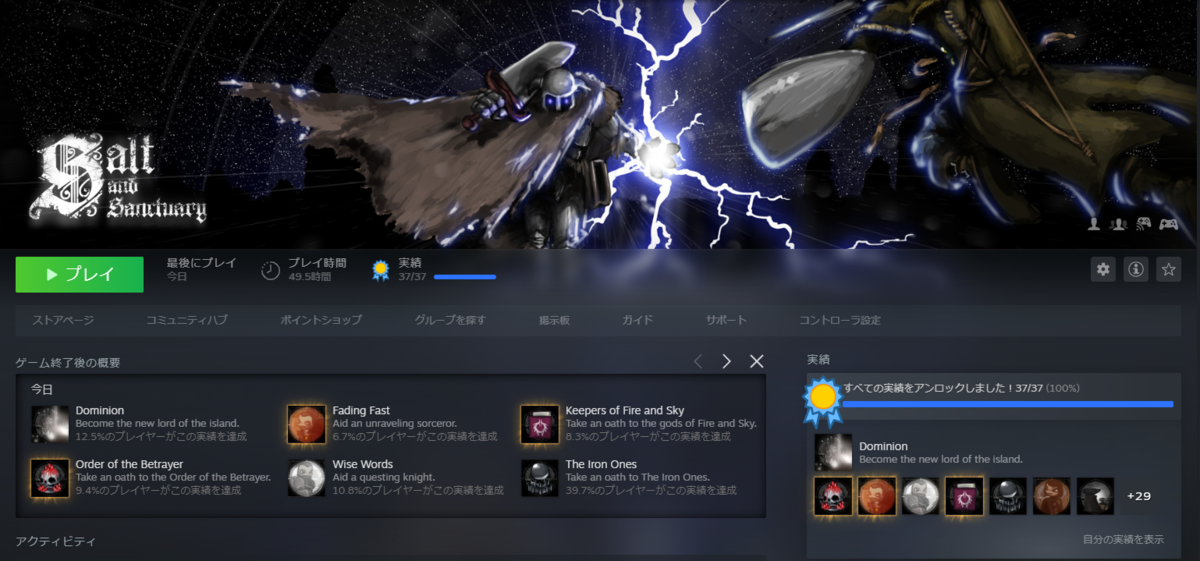Open game settings with the gear icon
The height and width of the screenshot is (561, 1200).
1103,269
